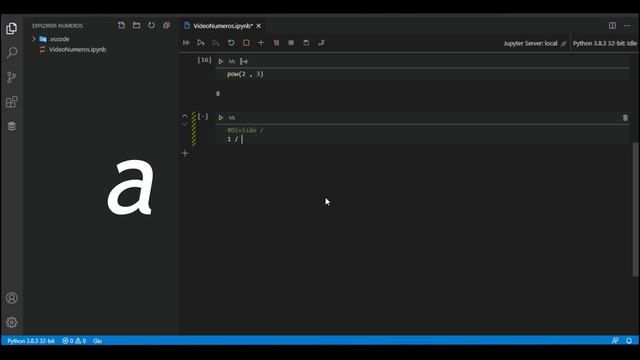The image size is (640, 360).
Task: Open the Manage settings gear
Action: point(11,322)
